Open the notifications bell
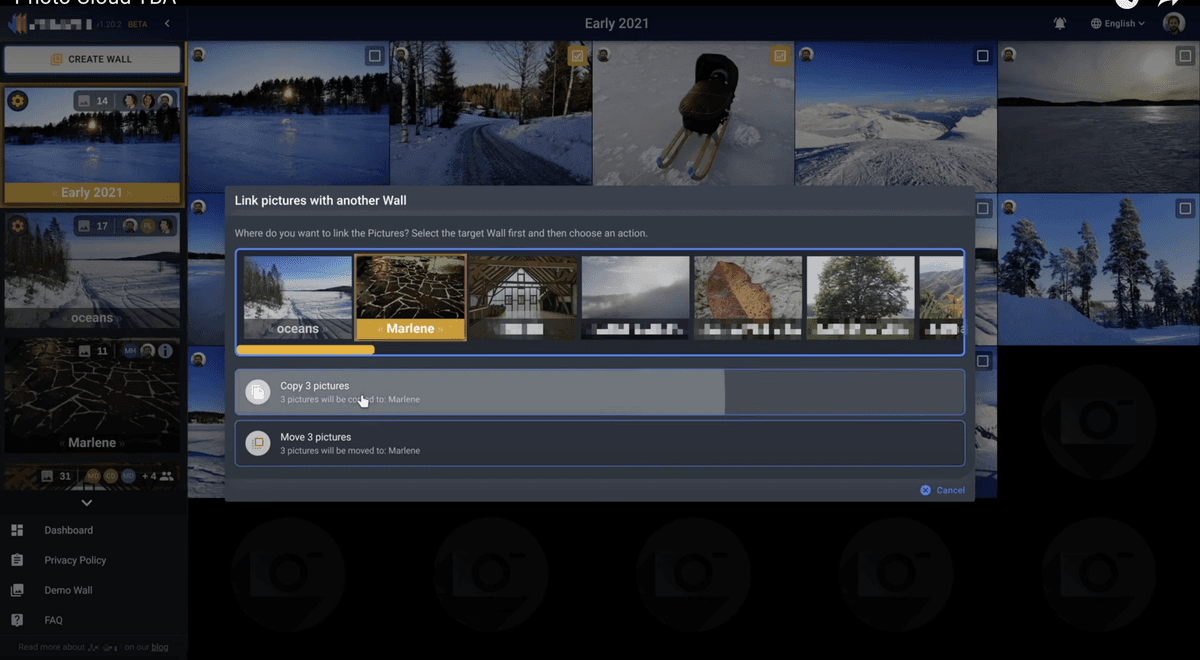The image size is (1200, 660). click(1060, 23)
